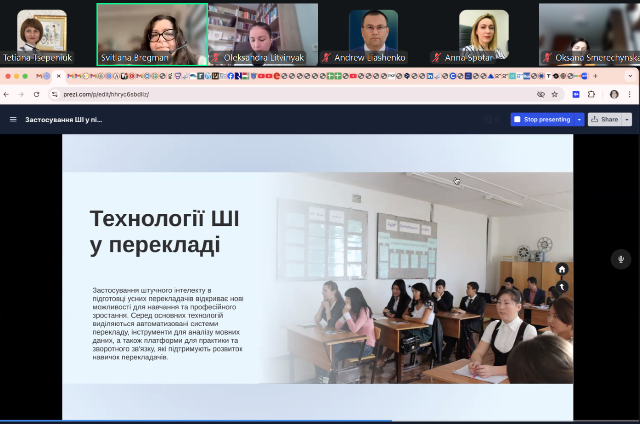640x424 pixels.
Task: Click the presentation title 'Застосування ШІ у пі...'
Action: [64, 120]
